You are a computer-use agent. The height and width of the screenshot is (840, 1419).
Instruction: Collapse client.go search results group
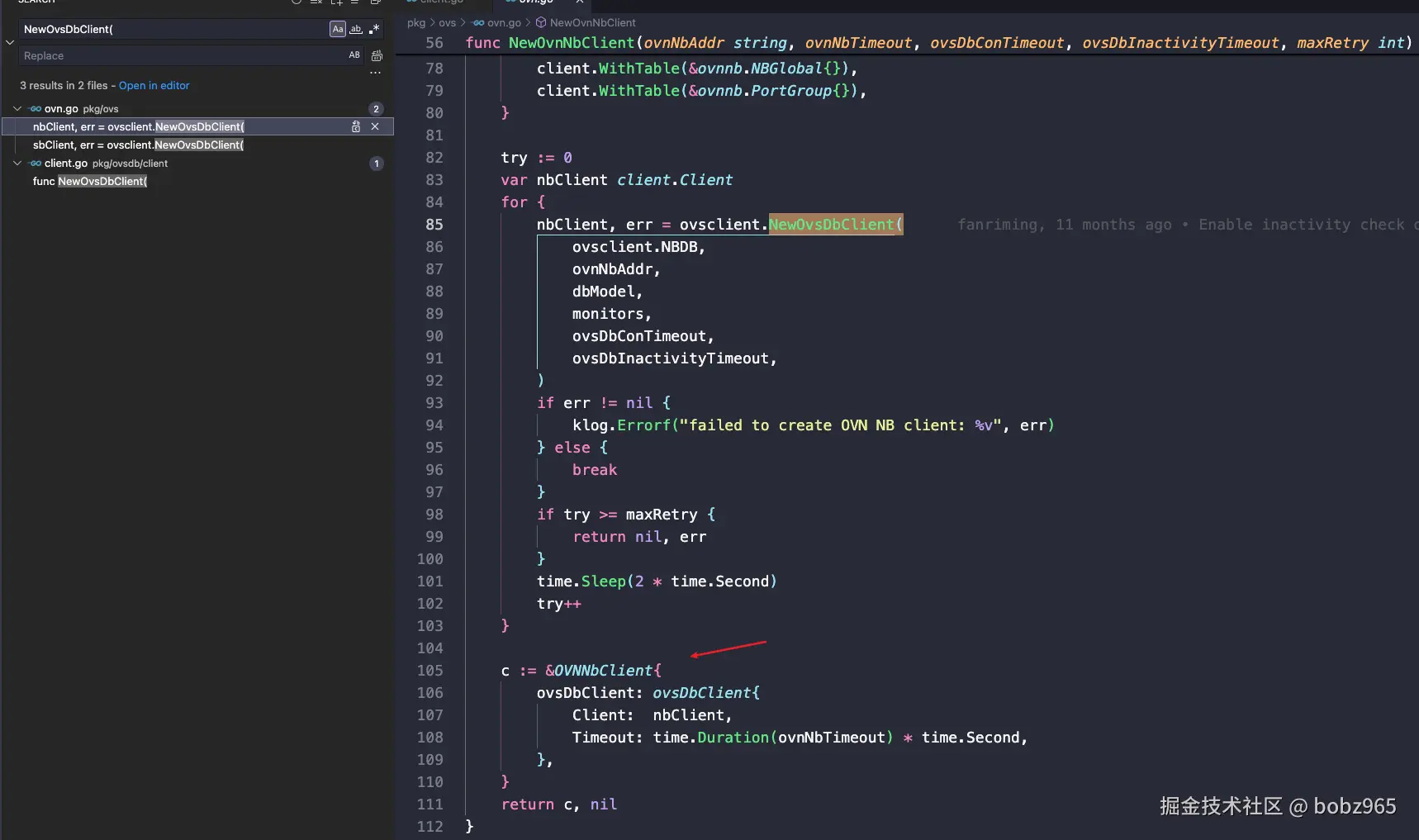[x=17, y=163]
